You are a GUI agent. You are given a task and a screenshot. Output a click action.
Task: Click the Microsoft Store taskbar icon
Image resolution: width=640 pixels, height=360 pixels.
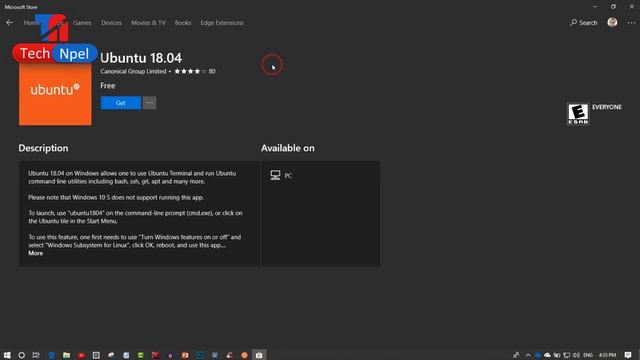coord(259,355)
